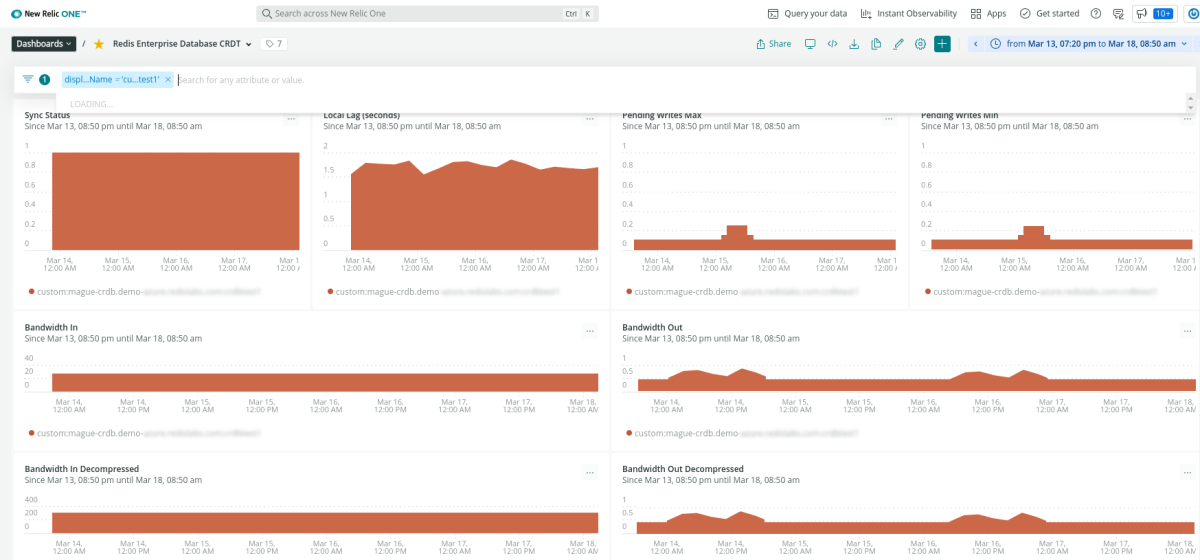Image resolution: width=1200 pixels, height=560 pixels.
Task: Open dashboard settings gear icon
Action: click(x=920, y=44)
